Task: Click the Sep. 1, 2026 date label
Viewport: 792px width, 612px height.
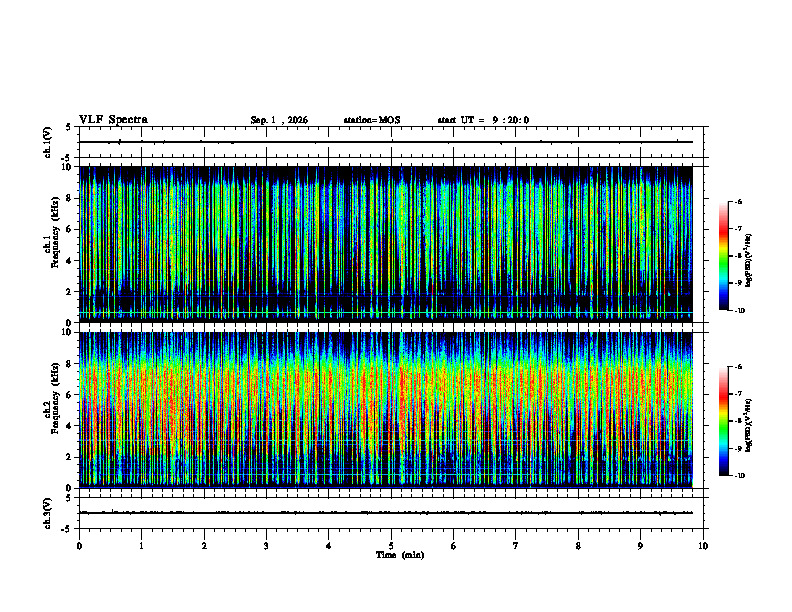Action: click(x=279, y=120)
